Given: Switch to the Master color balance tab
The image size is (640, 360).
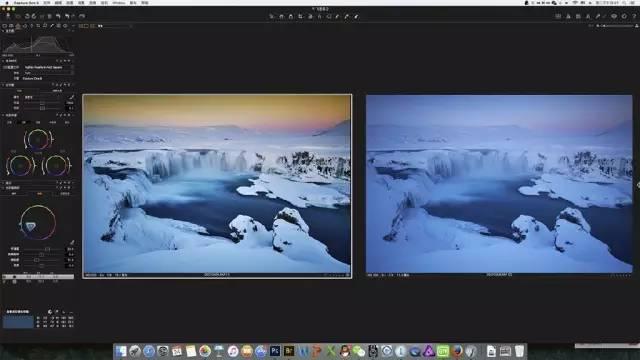Looking at the screenshot, I should click(9, 122).
